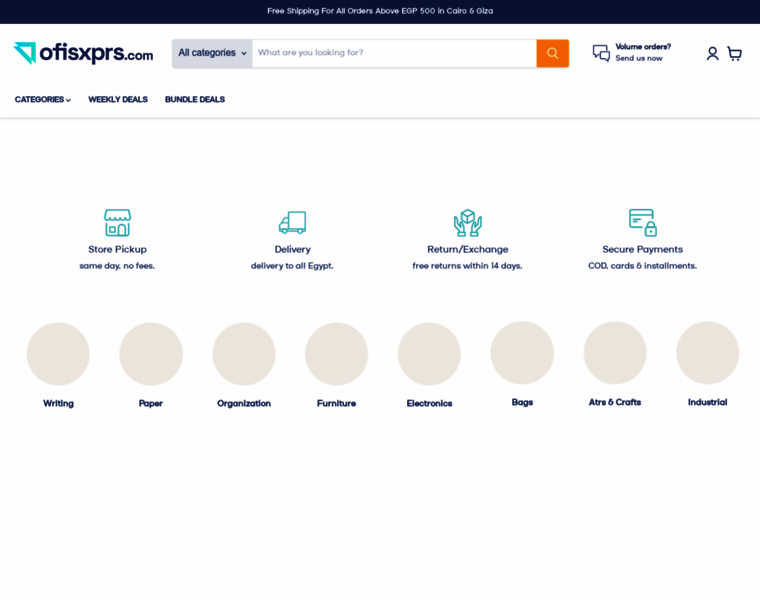
Task: Click the 'Return/Exchange' heading
Action: 468,249
